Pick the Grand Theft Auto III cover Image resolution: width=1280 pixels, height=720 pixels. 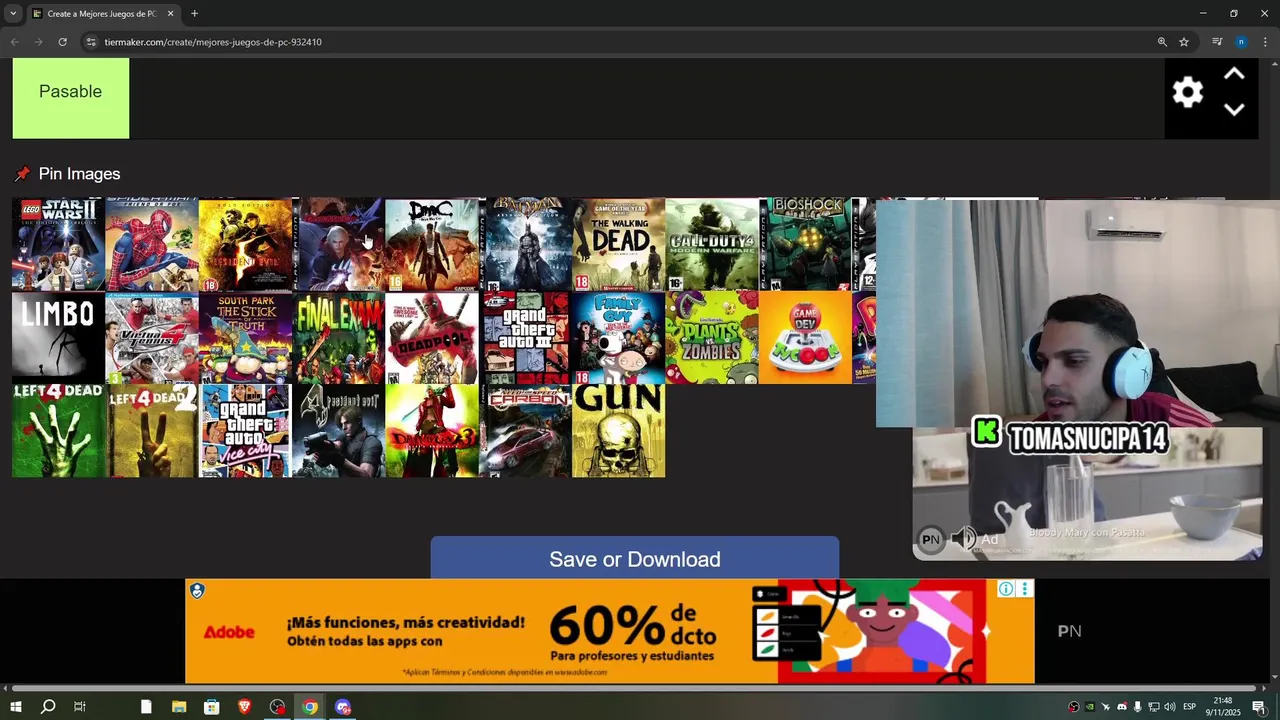[x=525, y=338]
